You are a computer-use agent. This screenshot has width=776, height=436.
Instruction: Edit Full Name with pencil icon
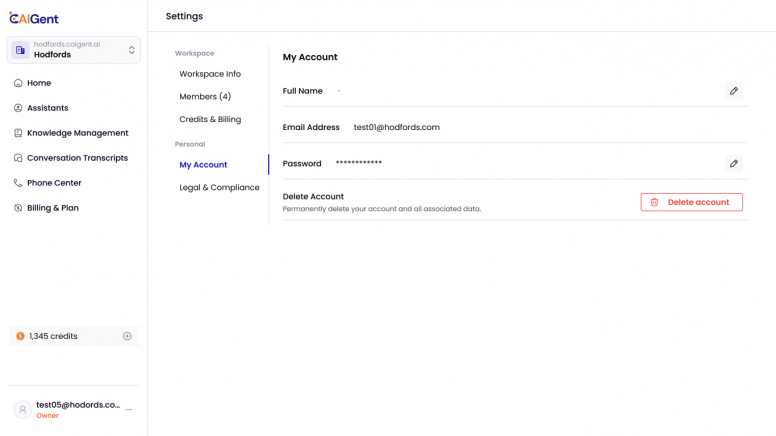[x=734, y=91]
